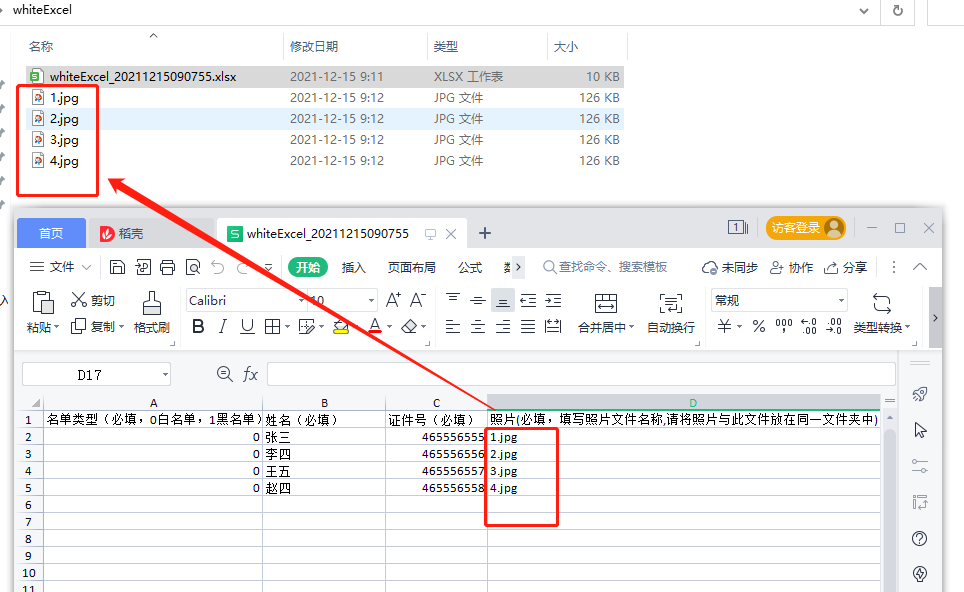Toggle Italic formatting
The width and height of the screenshot is (964, 592).
223,326
